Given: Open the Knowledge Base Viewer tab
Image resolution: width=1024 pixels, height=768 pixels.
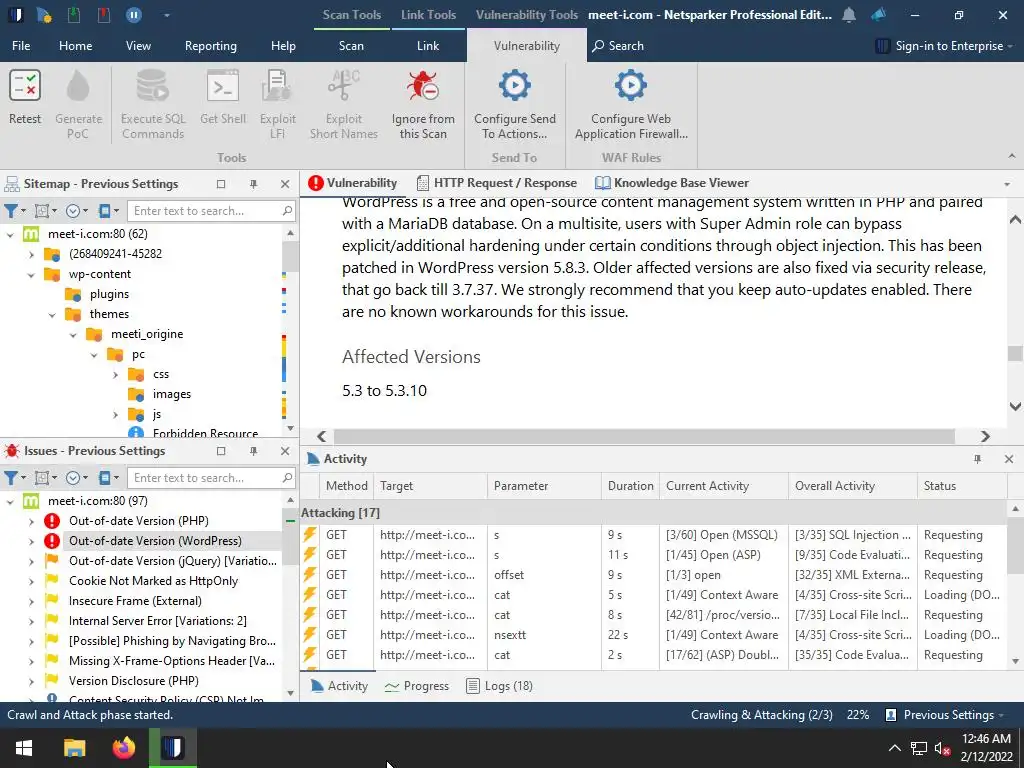Looking at the screenshot, I should click(x=672, y=183).
